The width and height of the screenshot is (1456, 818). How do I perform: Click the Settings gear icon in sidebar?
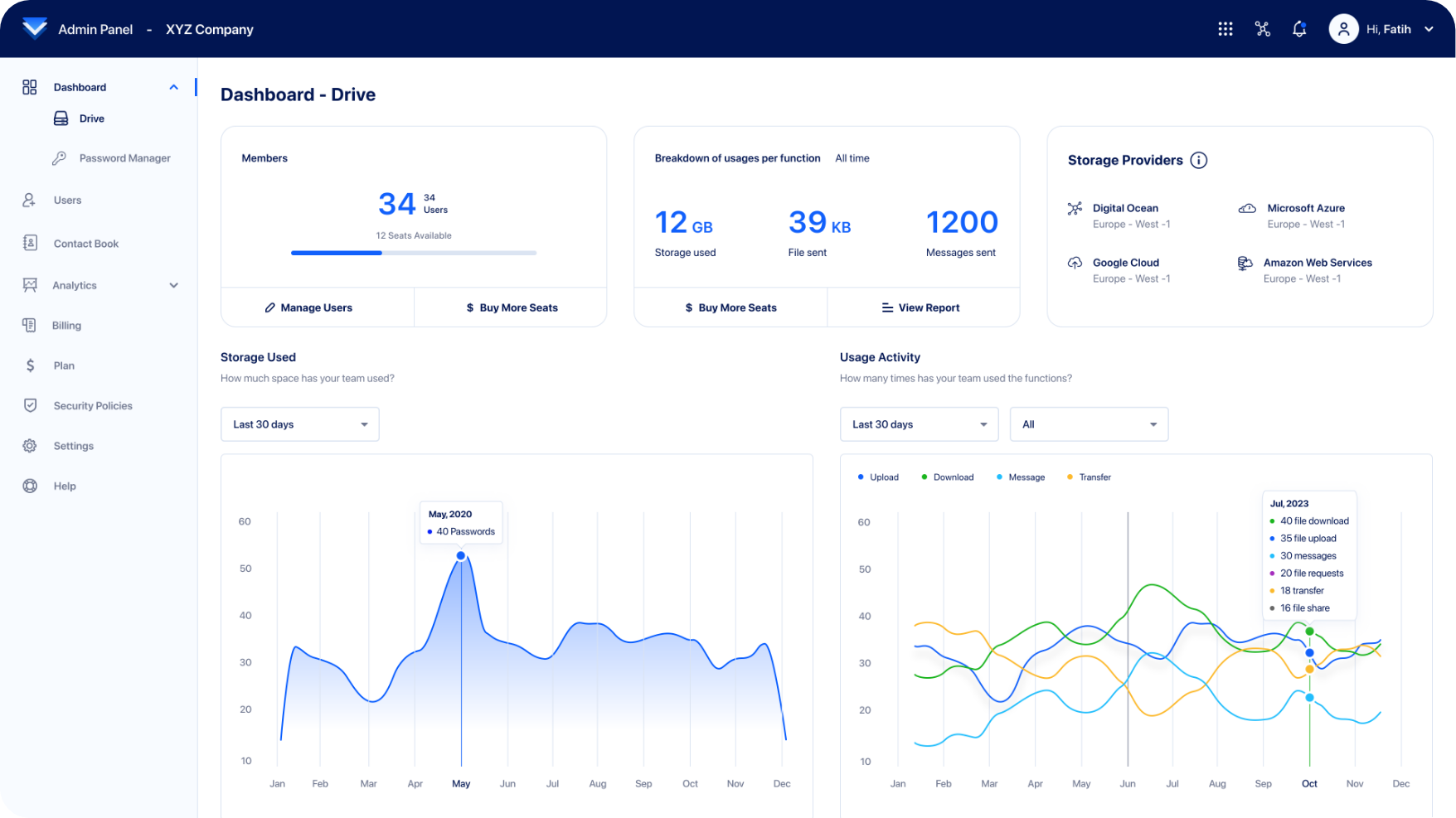coord(30,446)
